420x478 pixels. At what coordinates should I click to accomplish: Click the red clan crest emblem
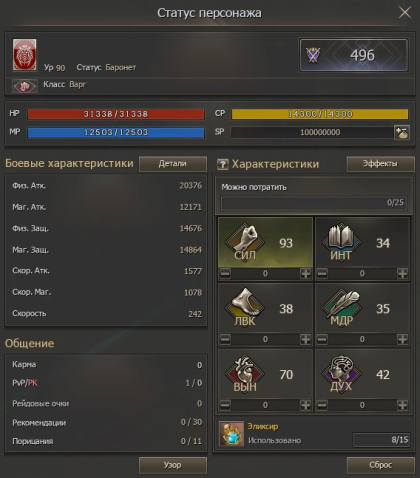click(x=25, y=55)
